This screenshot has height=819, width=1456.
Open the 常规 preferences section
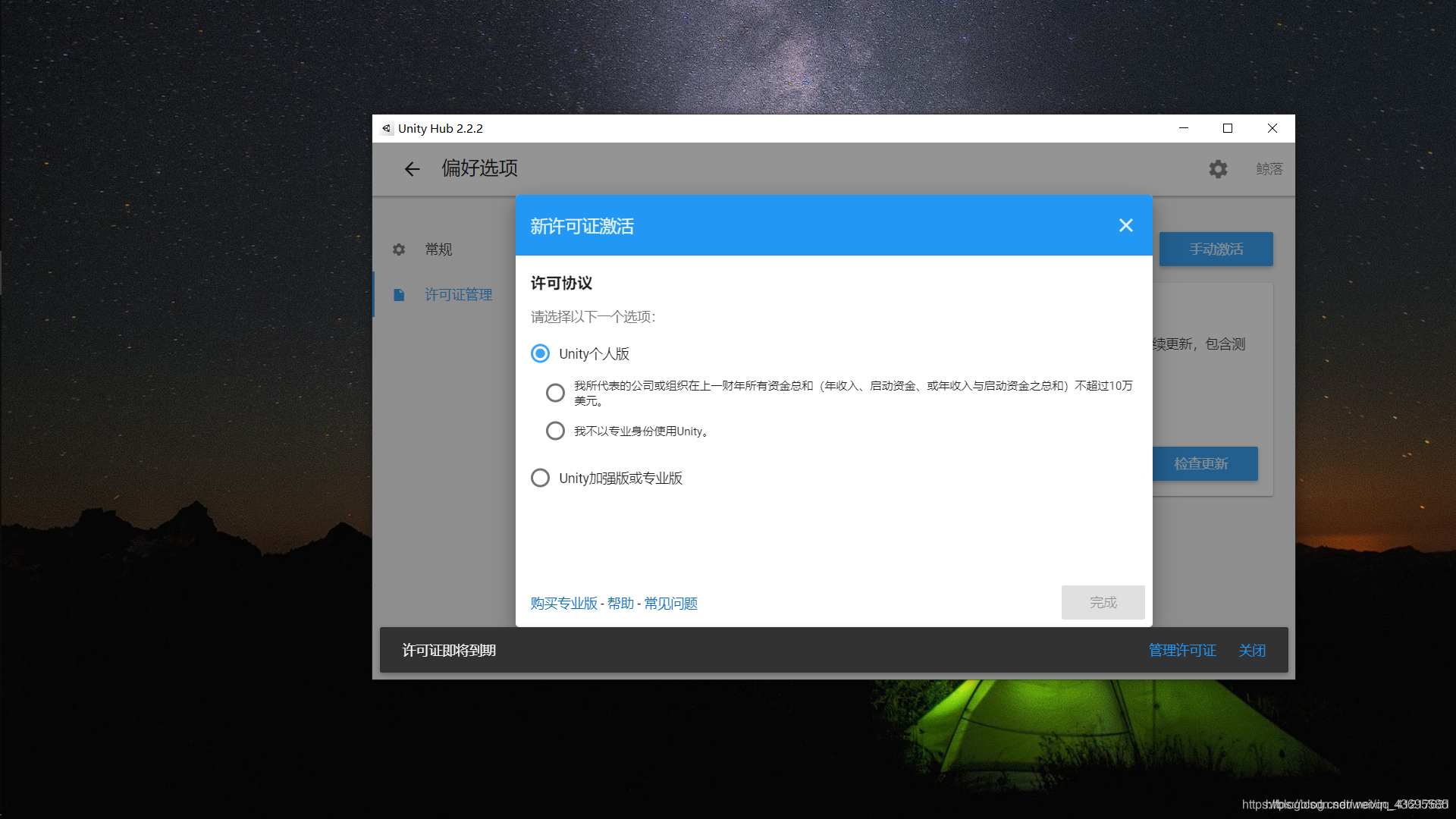(x=438, y=249)
